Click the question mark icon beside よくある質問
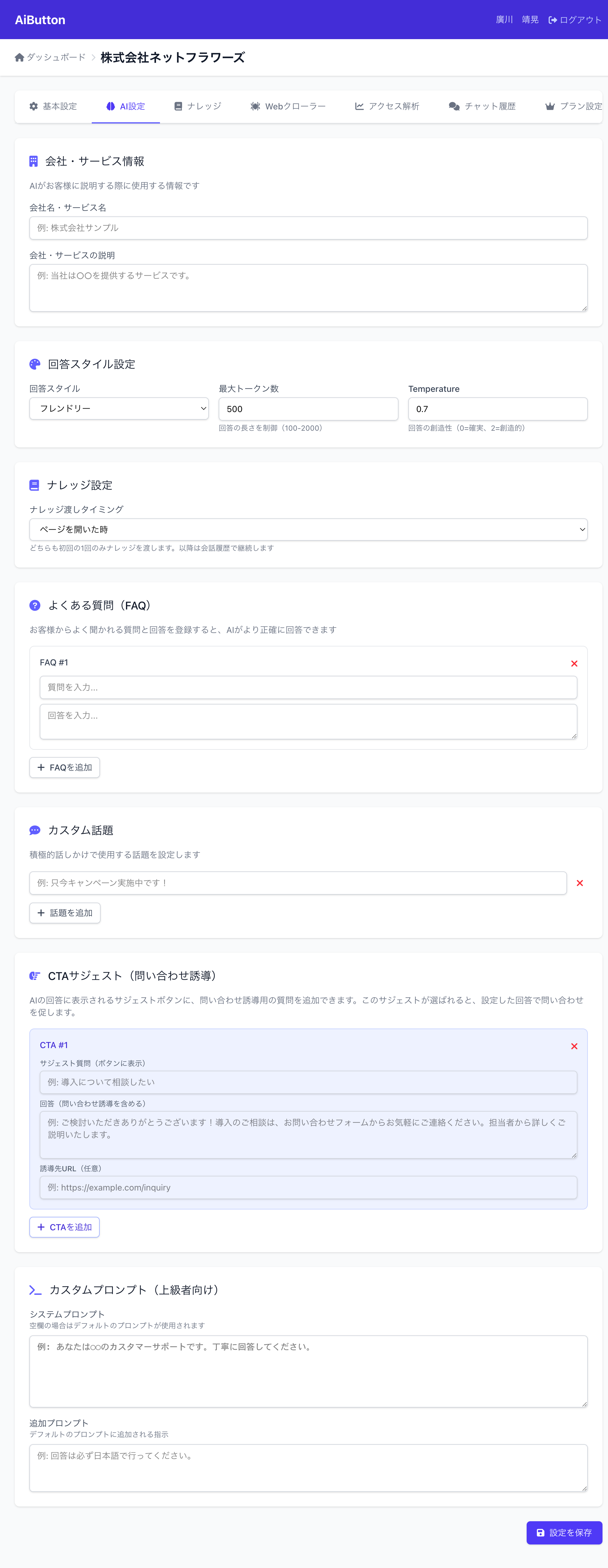Viewport: 608px width, 1568px height. coord(35,605)
